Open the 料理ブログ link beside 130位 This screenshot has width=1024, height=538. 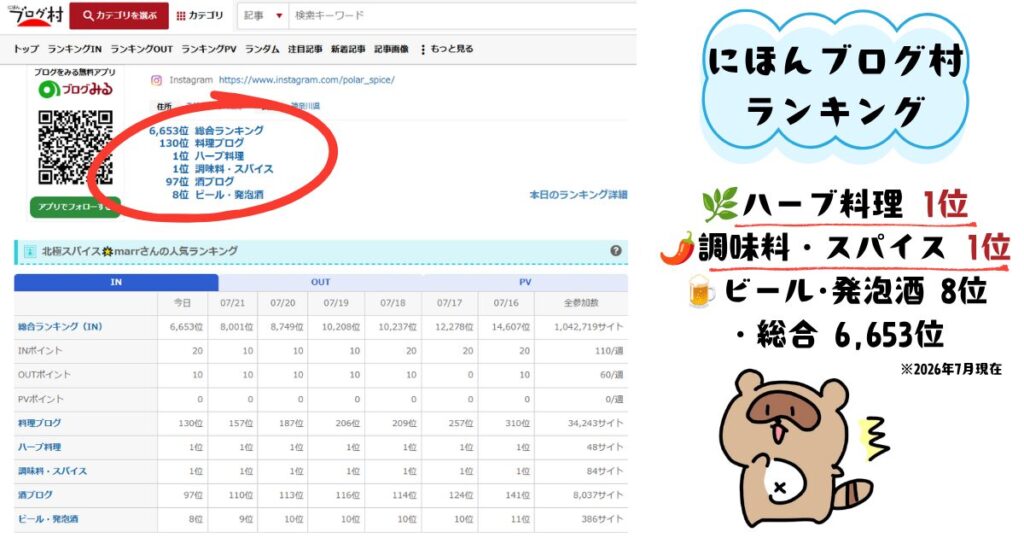tap(219, 143)
